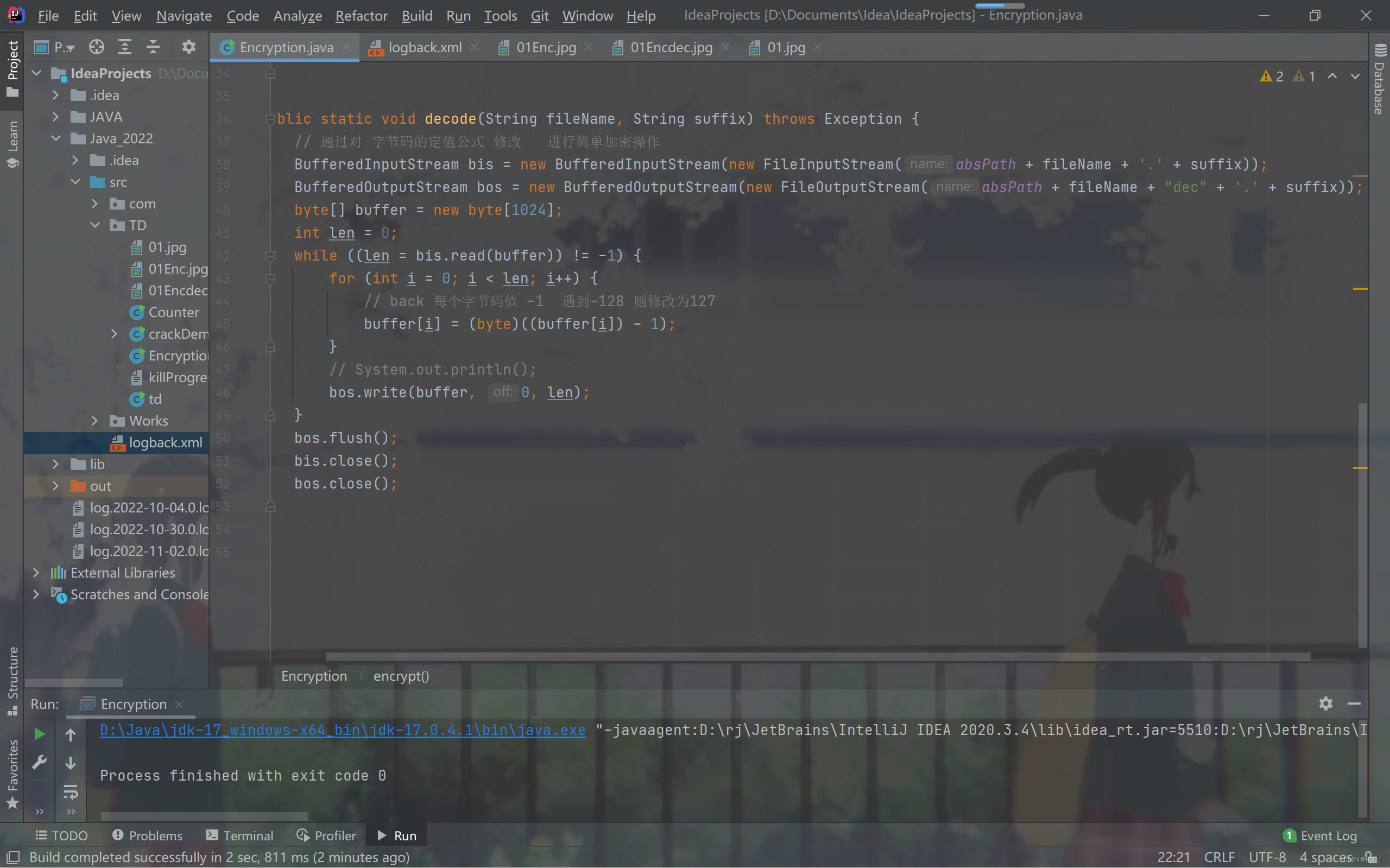Click the wrench icon in Run panel
The width and height of the screenshot is (1390, 868).
point(39,762)
